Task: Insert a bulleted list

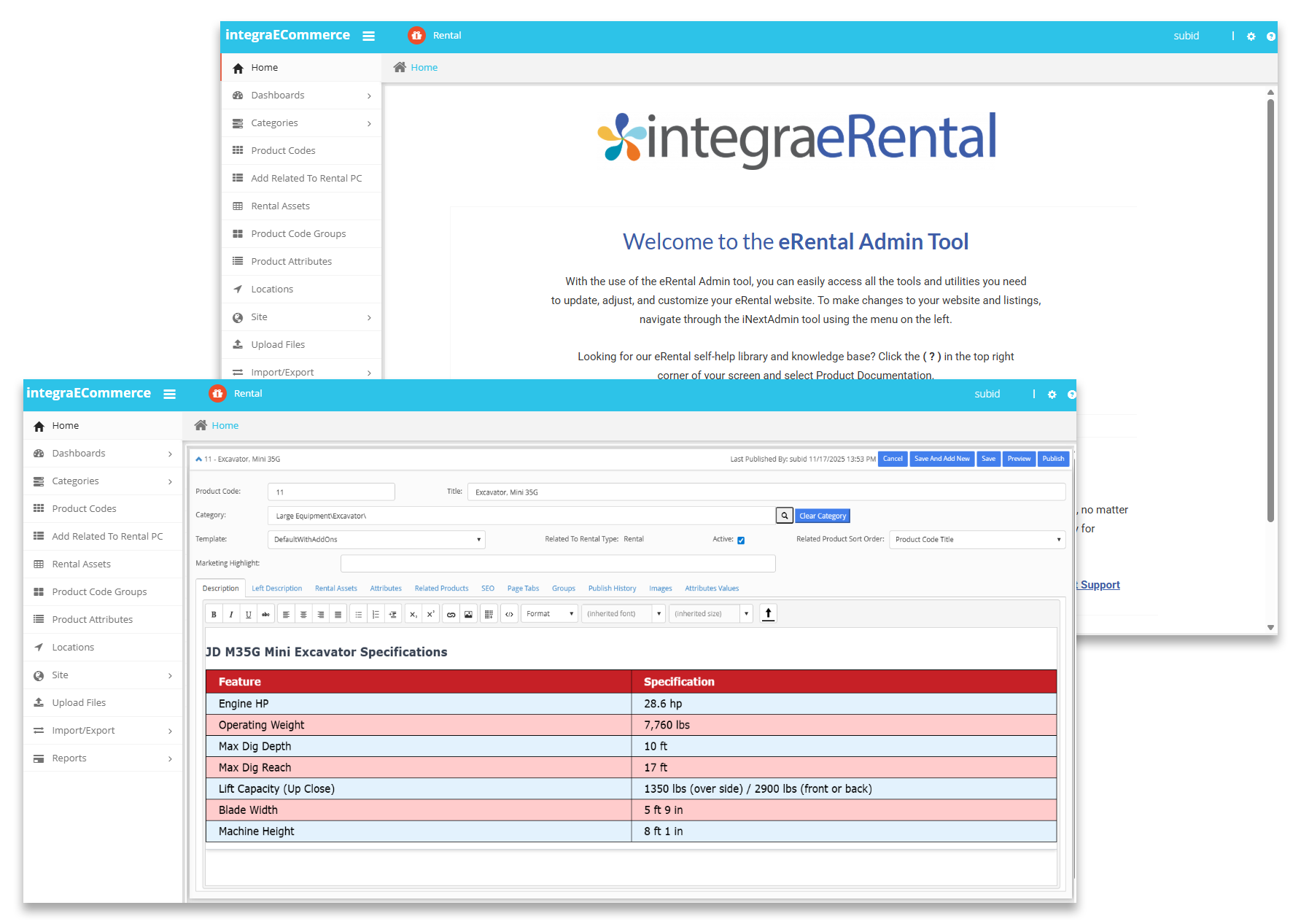Action: (358, 614)
